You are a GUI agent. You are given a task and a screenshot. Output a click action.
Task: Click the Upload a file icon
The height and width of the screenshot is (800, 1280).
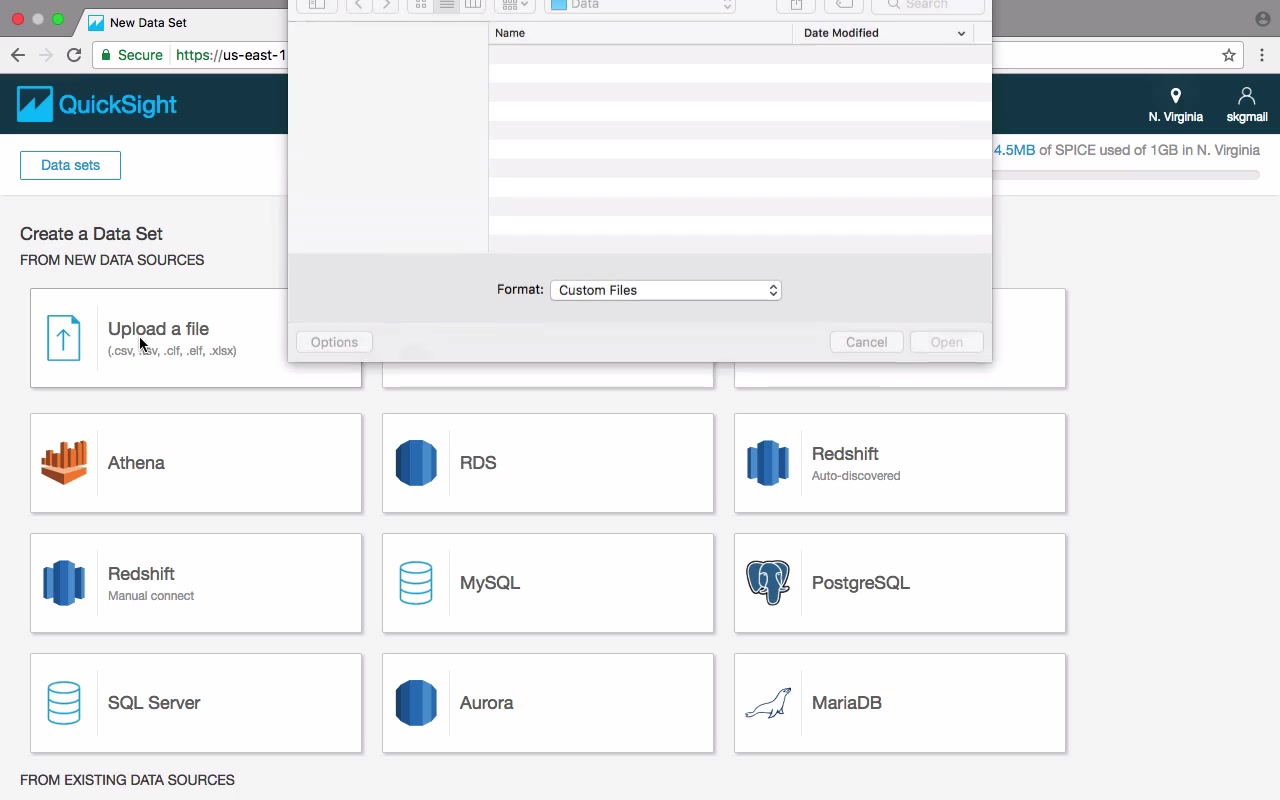point(63,338)
